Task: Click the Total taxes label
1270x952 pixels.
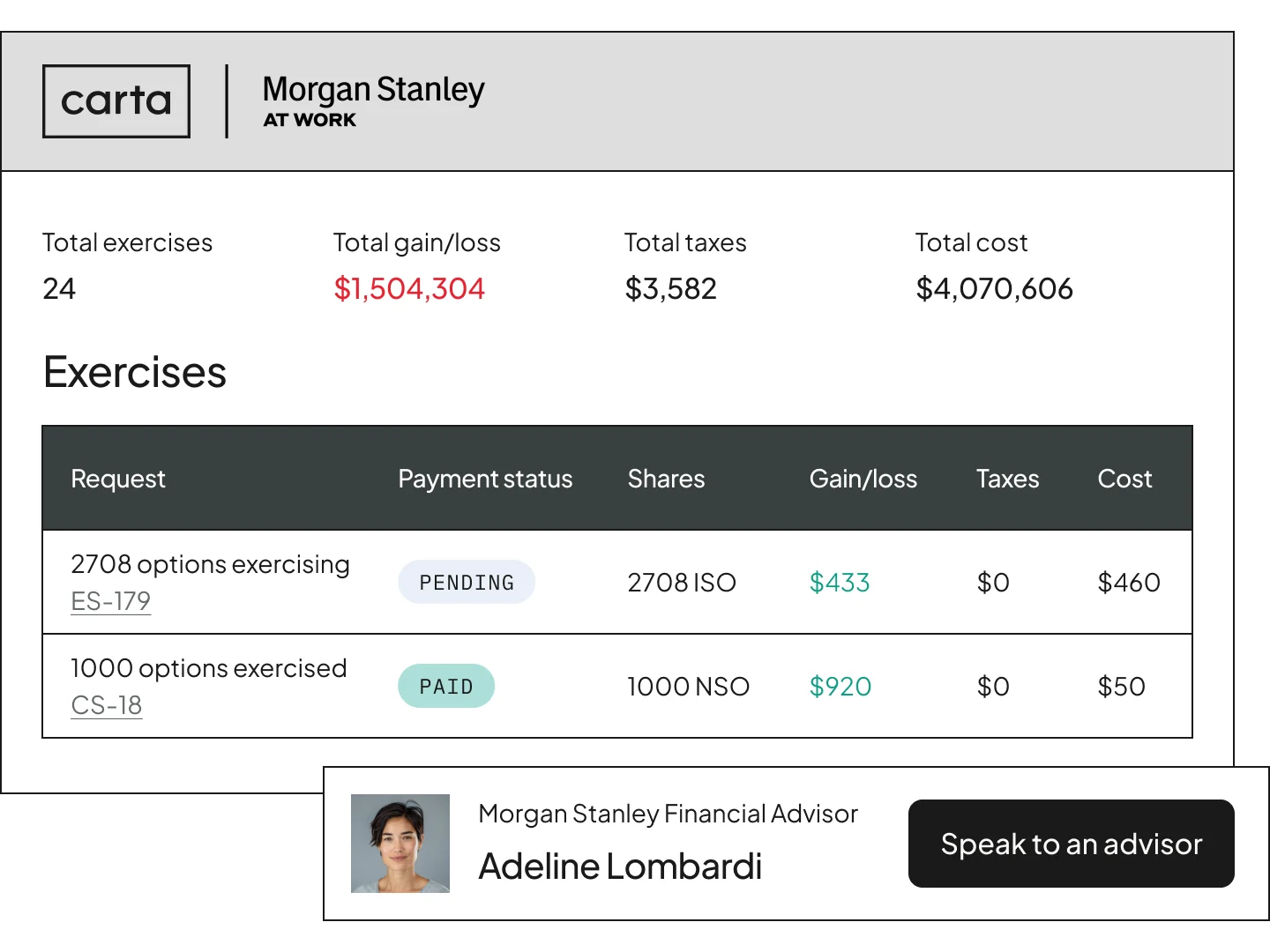Action: 685,242
